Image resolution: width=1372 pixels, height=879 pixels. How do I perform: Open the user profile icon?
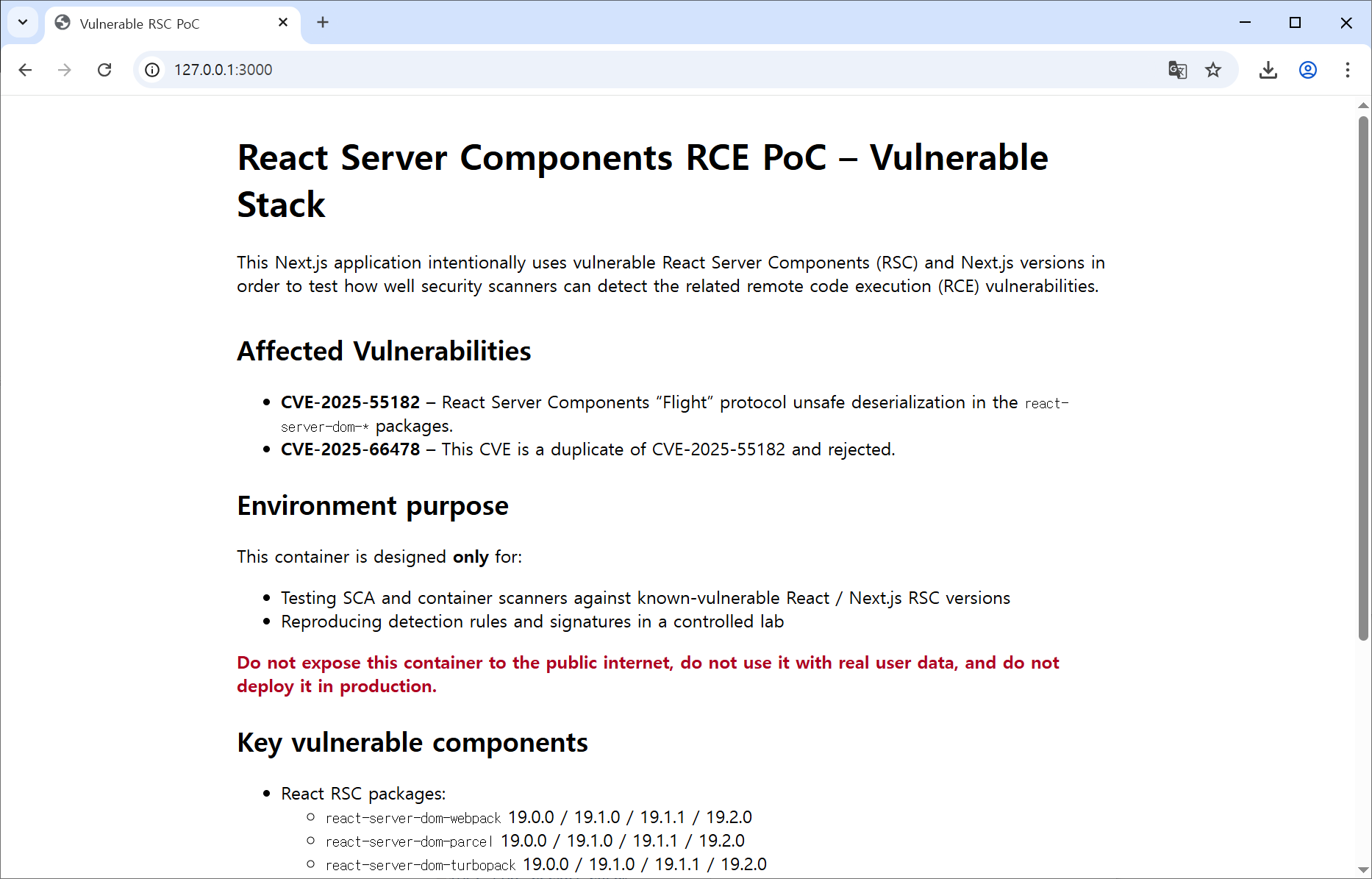tap(1308, 70)
